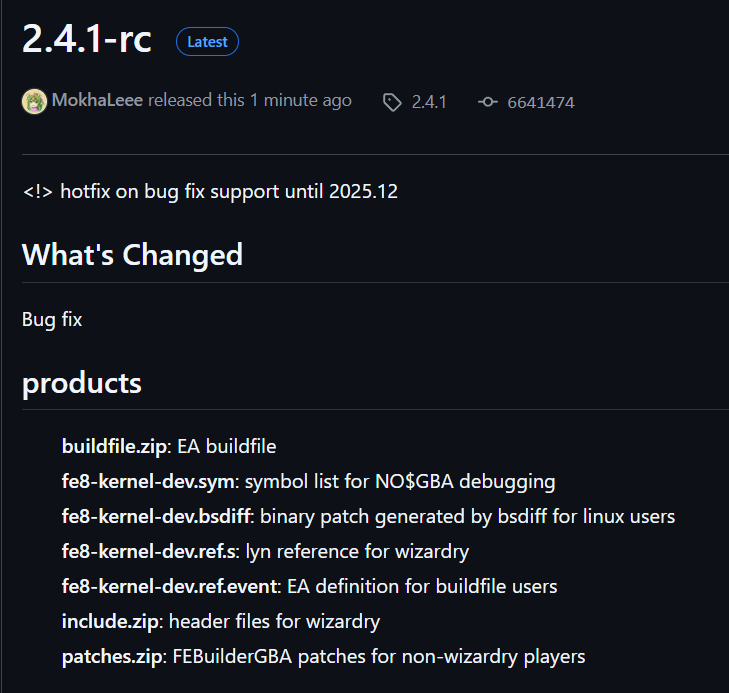This screenshot has height=693, width=729.
Task: Click include.zip in products list
Action: (x=110, y=622)
